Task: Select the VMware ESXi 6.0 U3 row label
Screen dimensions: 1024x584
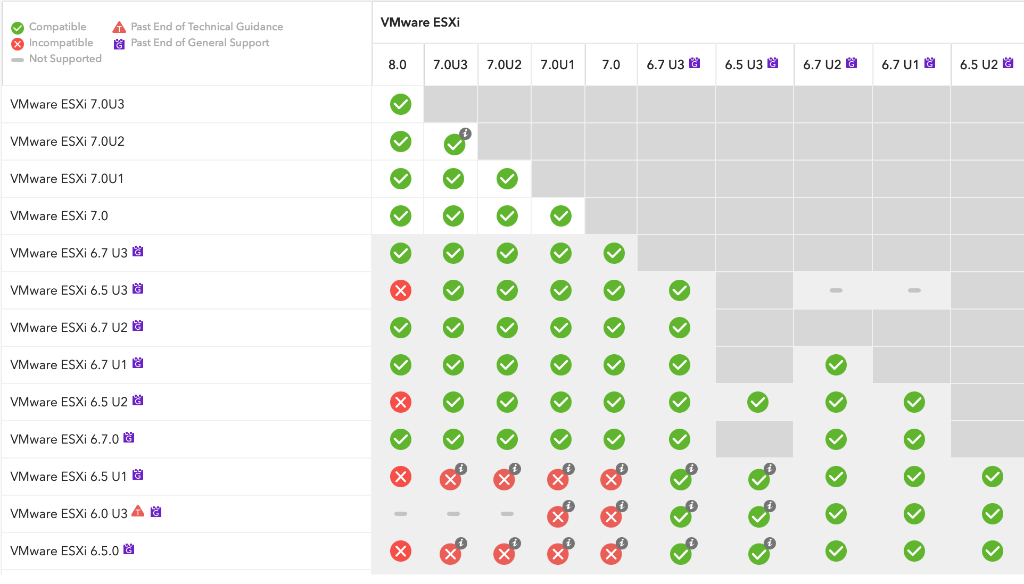Action: [x=69, y=513]
